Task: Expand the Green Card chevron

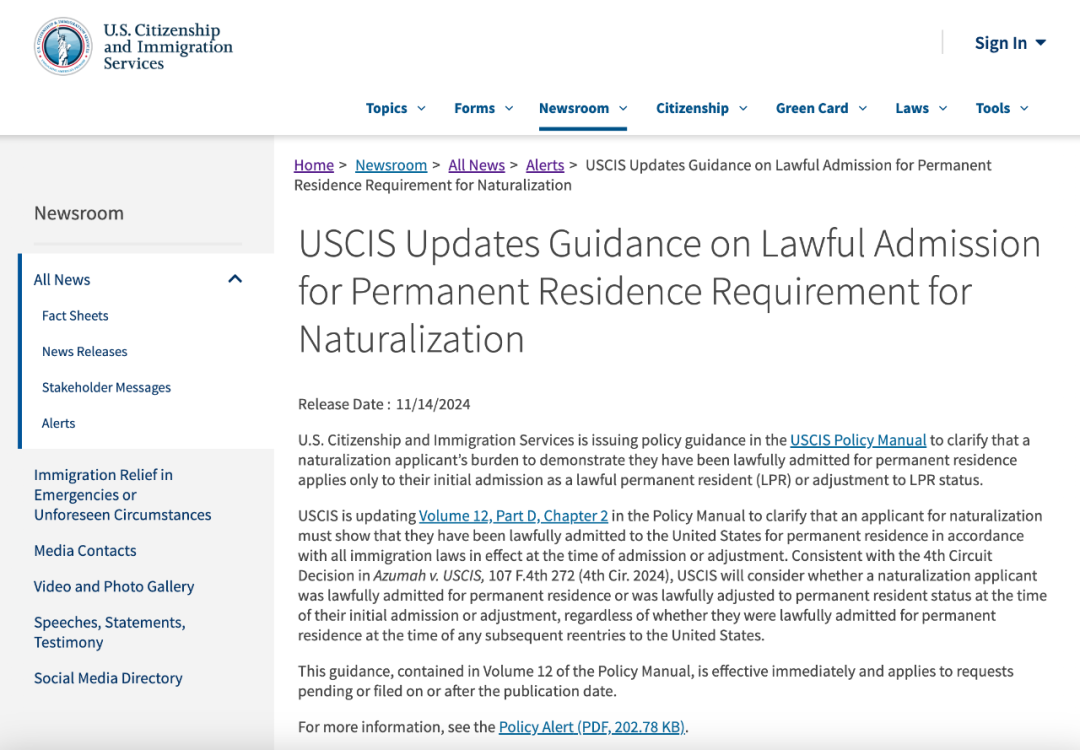Action: 863,108
